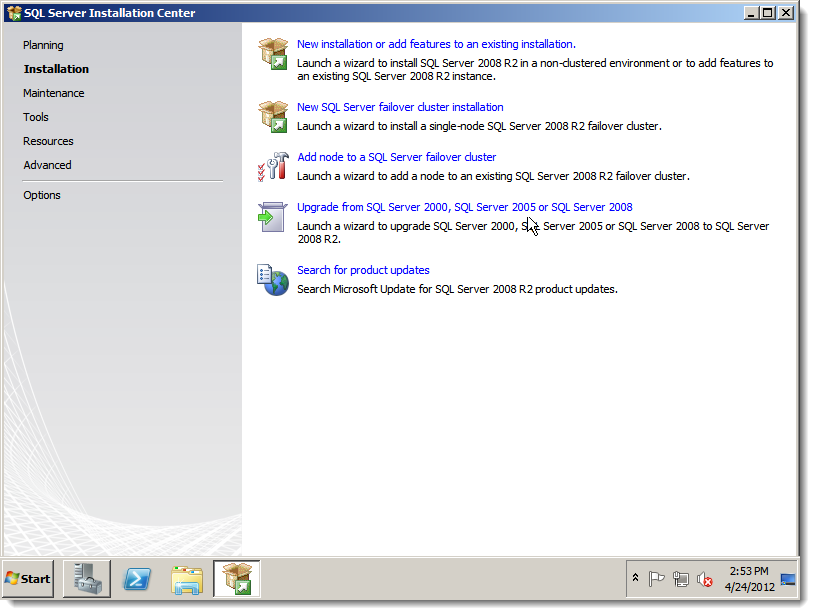The height and width of the screenshot is (615, 815).
Task: Switch to the Planning page
Action: (x=43, y=45)
